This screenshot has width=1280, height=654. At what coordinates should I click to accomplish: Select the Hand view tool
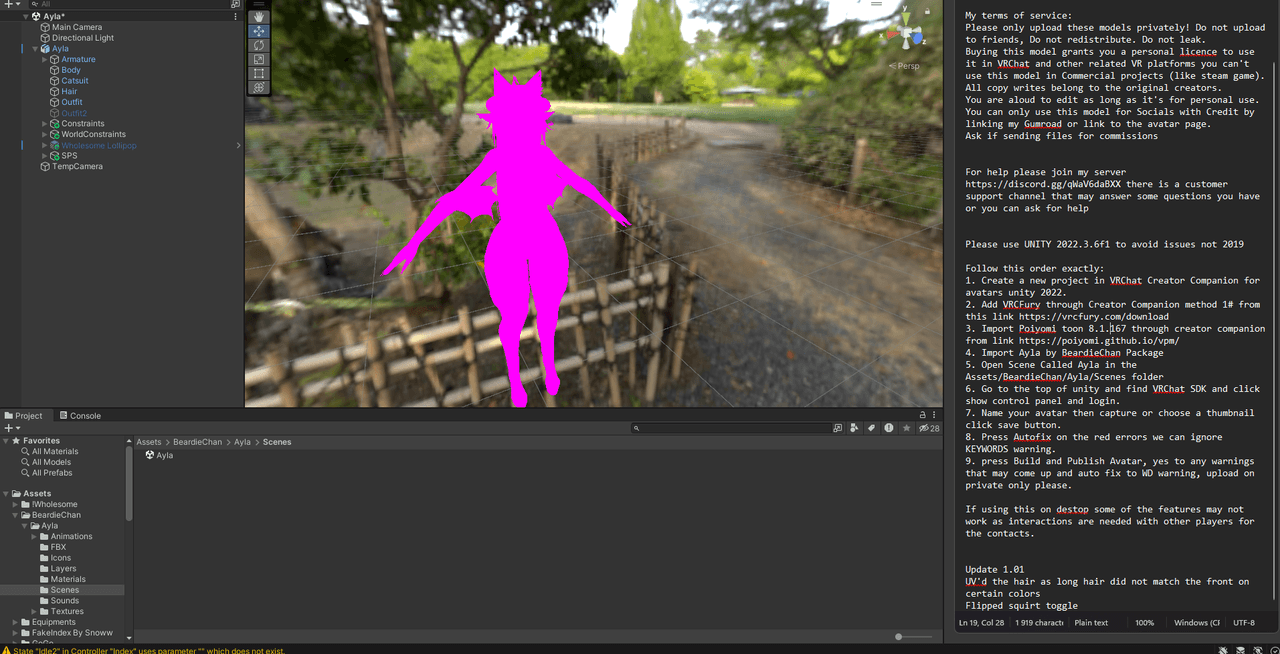[x=258, y=17]
